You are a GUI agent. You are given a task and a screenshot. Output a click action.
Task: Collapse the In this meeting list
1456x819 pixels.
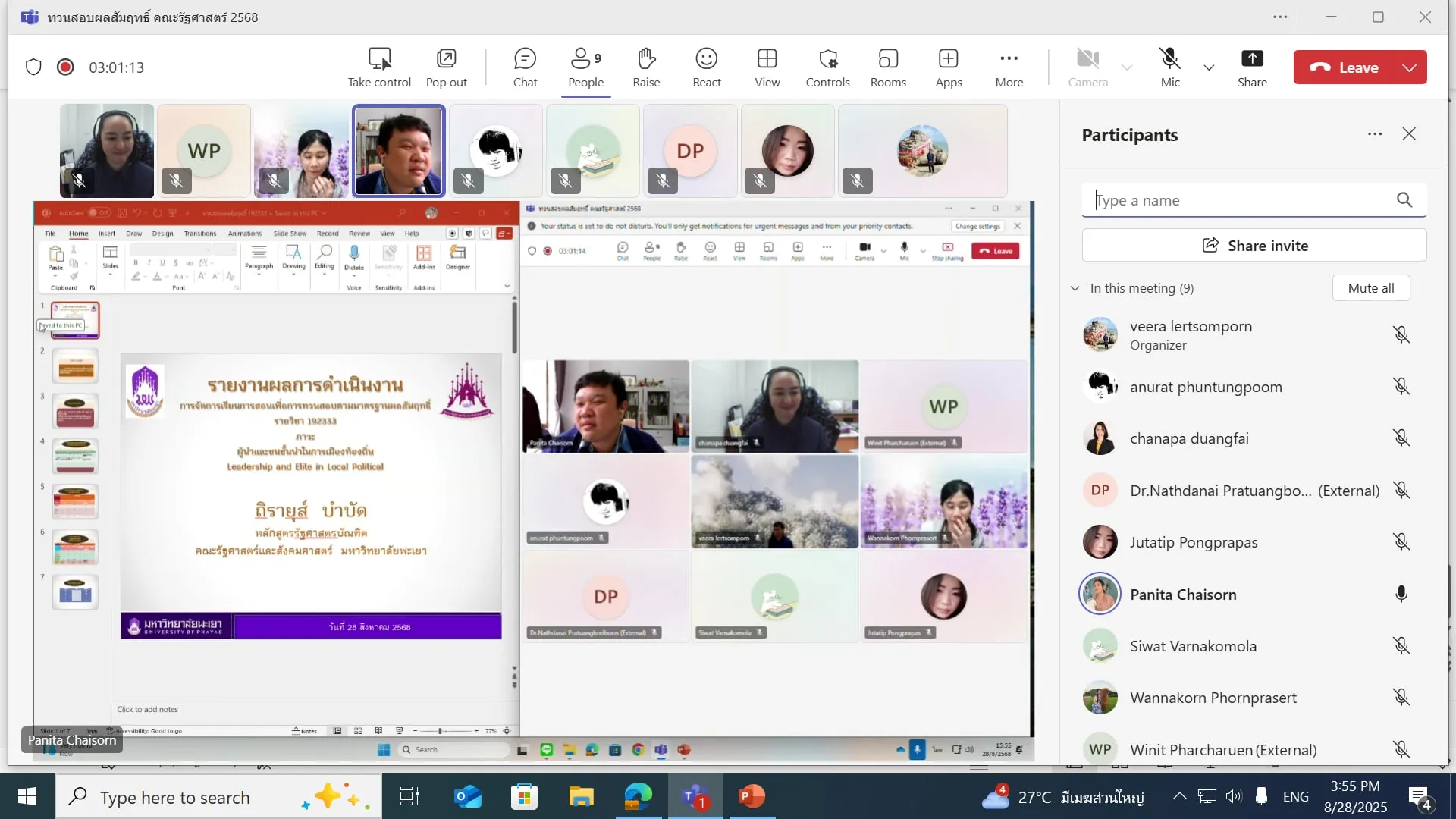(1075, 288)
